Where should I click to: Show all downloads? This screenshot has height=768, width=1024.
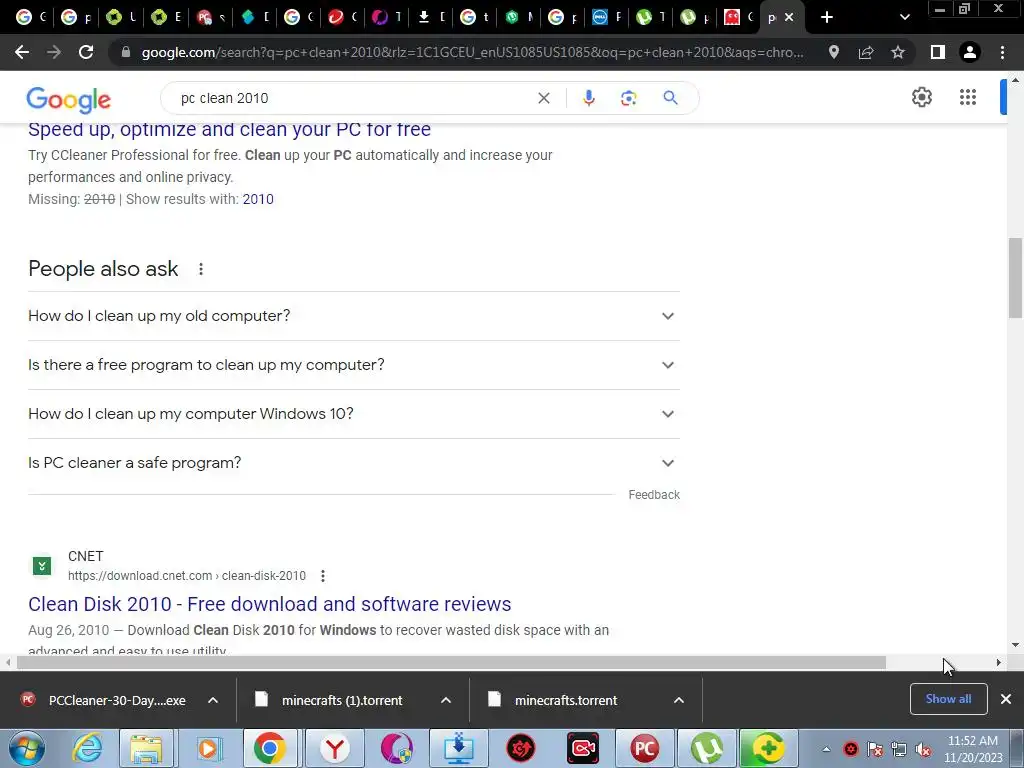948,699
